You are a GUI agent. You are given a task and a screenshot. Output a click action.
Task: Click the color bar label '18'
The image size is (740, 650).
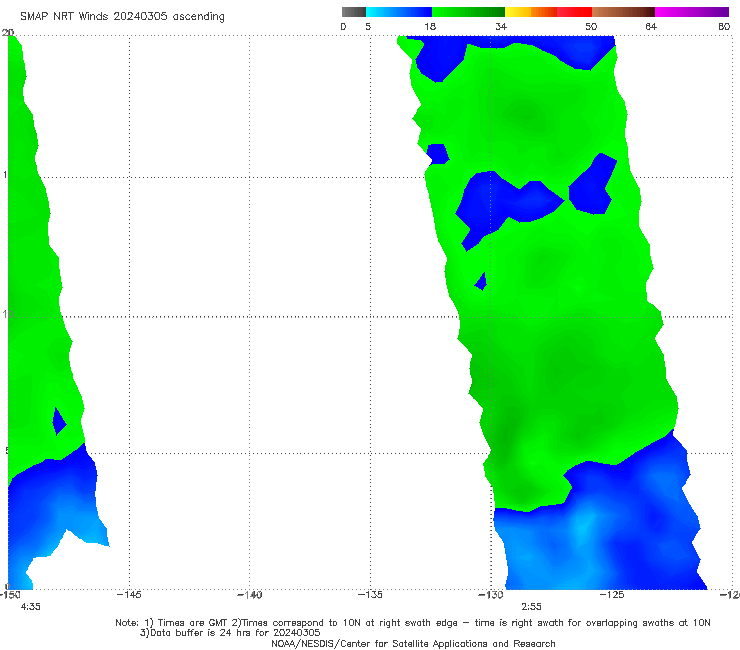[x=430, y=26]
